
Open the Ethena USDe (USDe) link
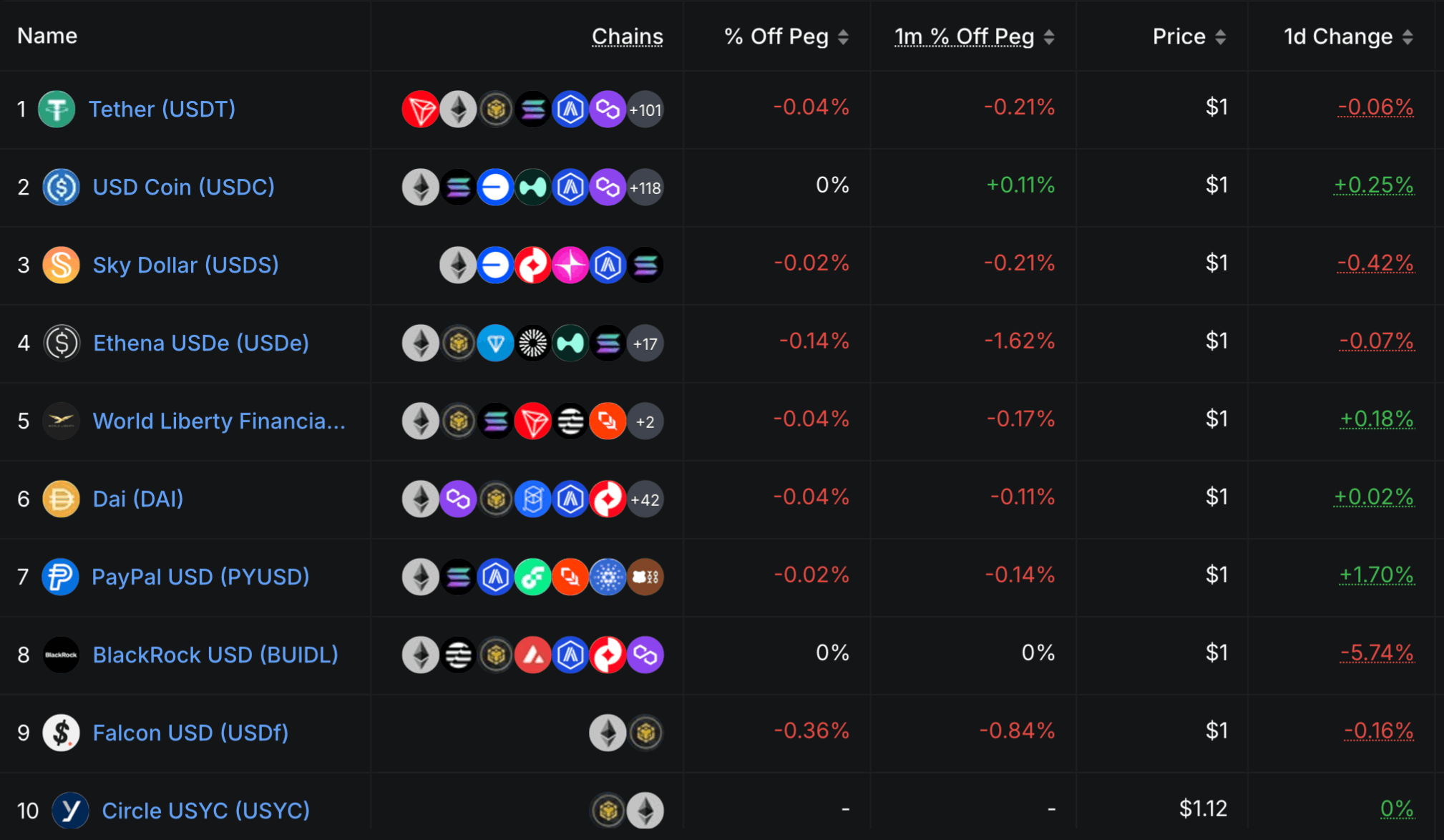pyautogui.click(x=201, y=343)
